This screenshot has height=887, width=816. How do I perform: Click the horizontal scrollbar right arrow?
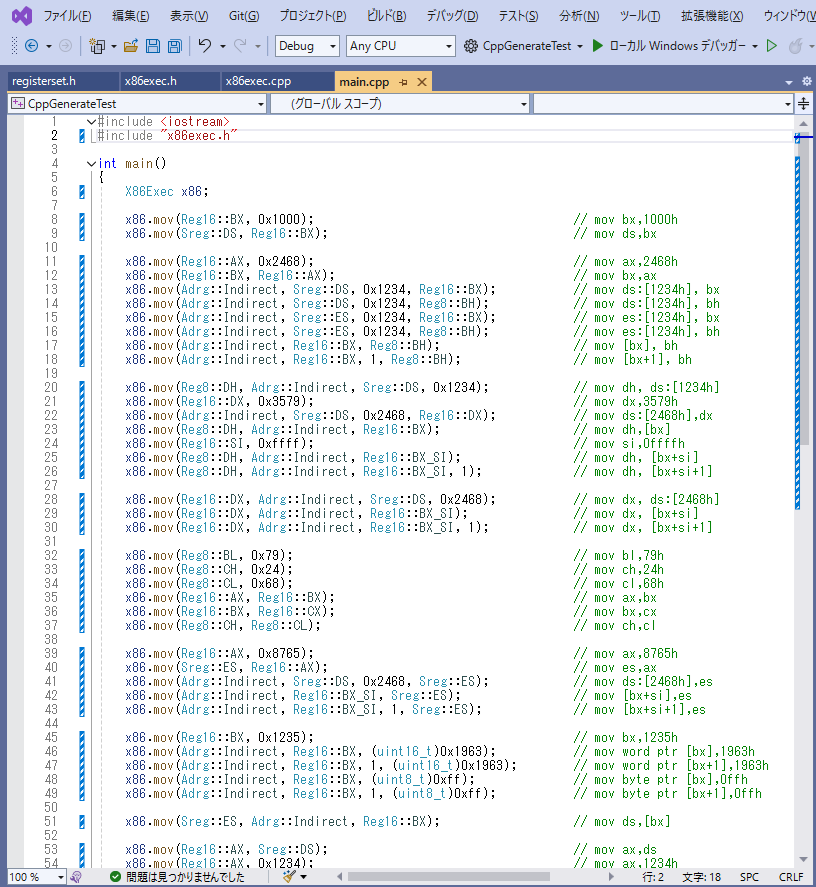pyautogui.click(x=611, y=877)
